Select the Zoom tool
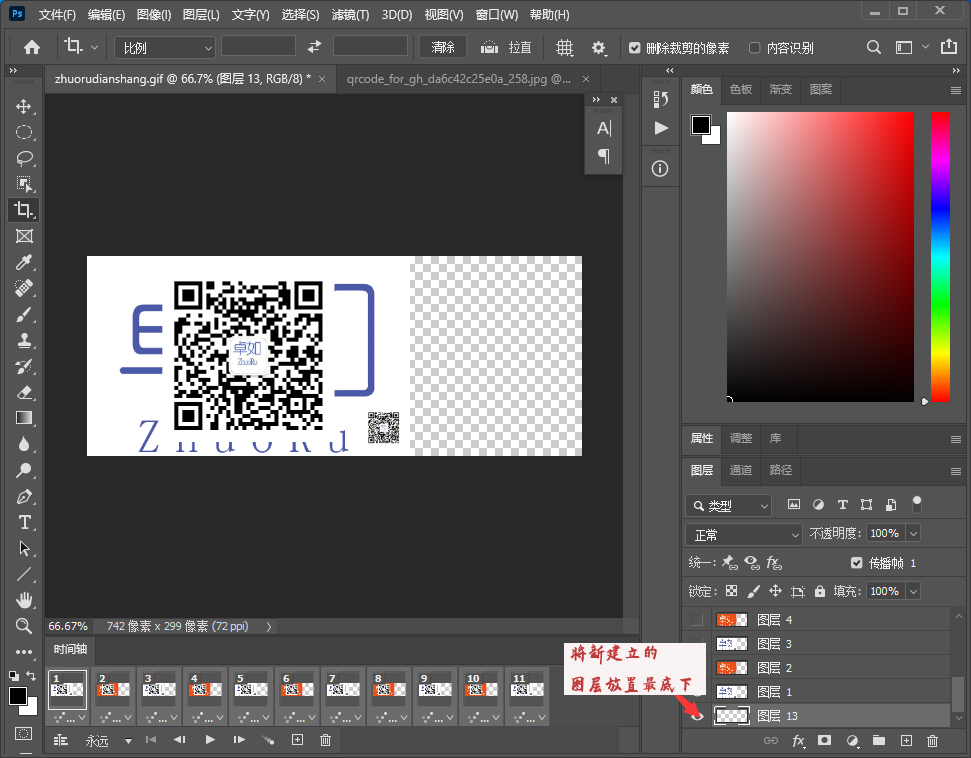 (x=24, y=626)
